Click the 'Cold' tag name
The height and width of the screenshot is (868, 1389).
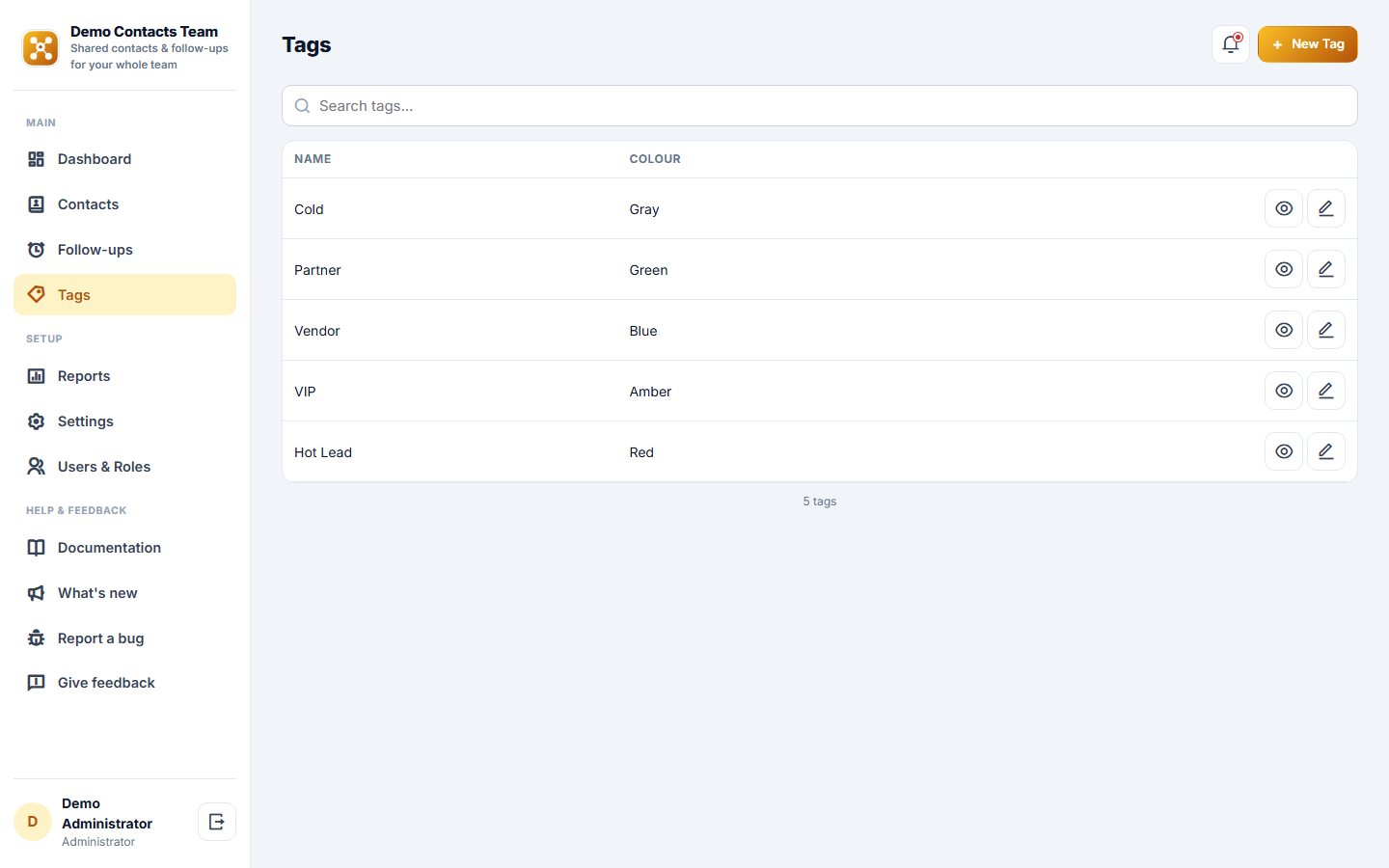[309, 209]
